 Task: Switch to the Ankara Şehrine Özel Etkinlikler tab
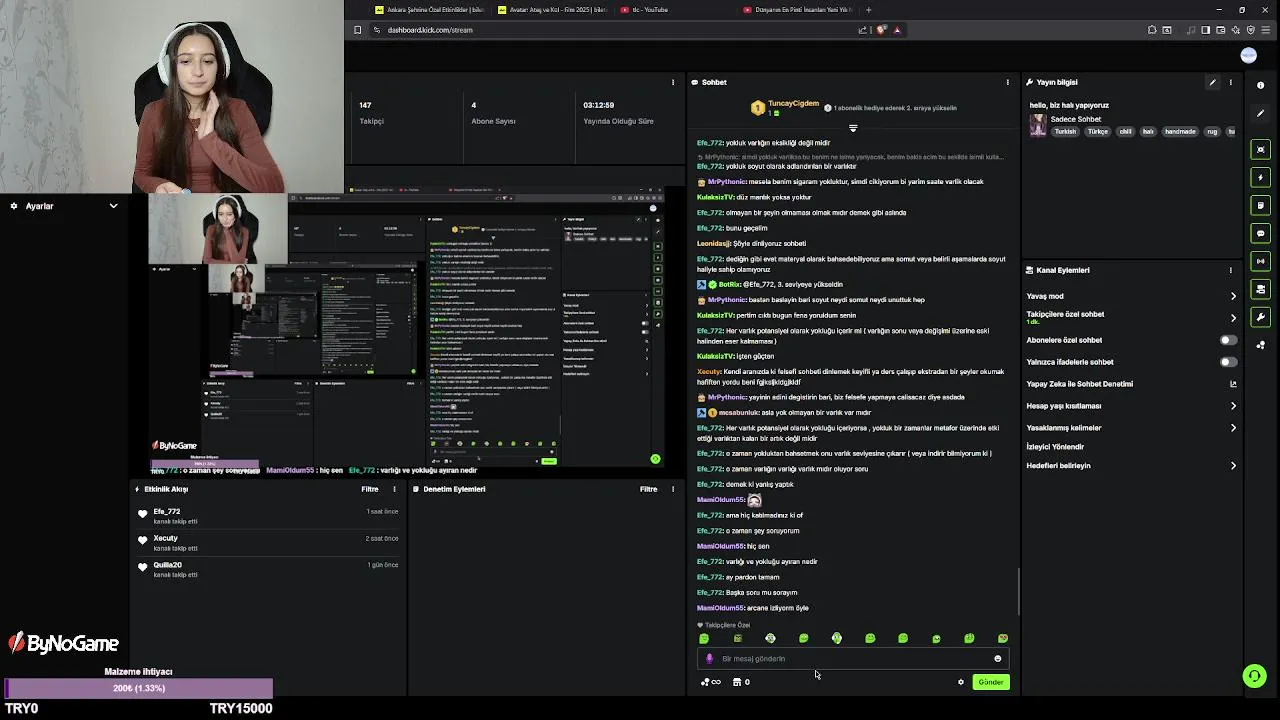pyautogui.click(x=430, y=10)
